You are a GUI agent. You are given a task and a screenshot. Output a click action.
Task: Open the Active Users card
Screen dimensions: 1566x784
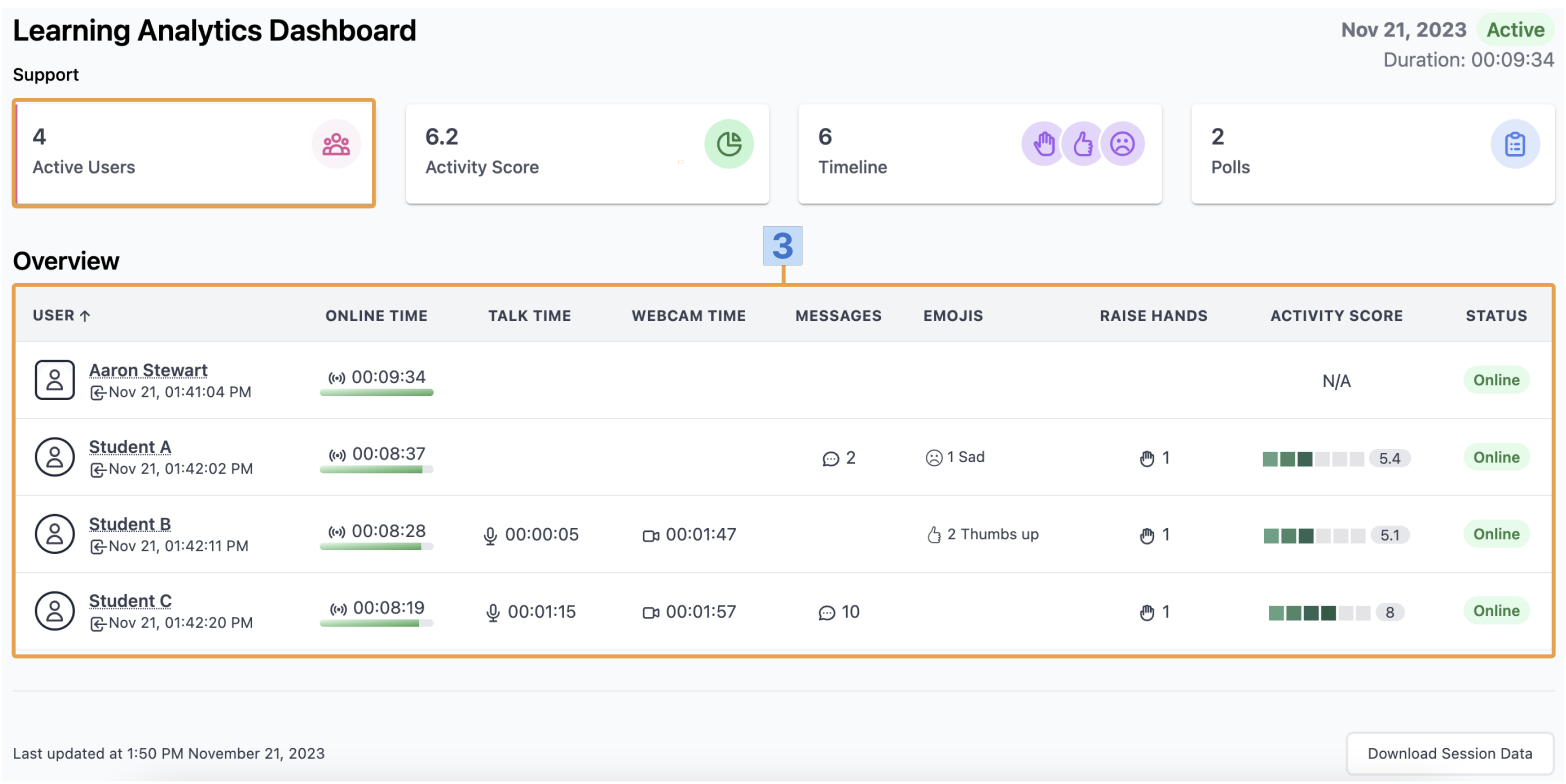tap(194, 153)
